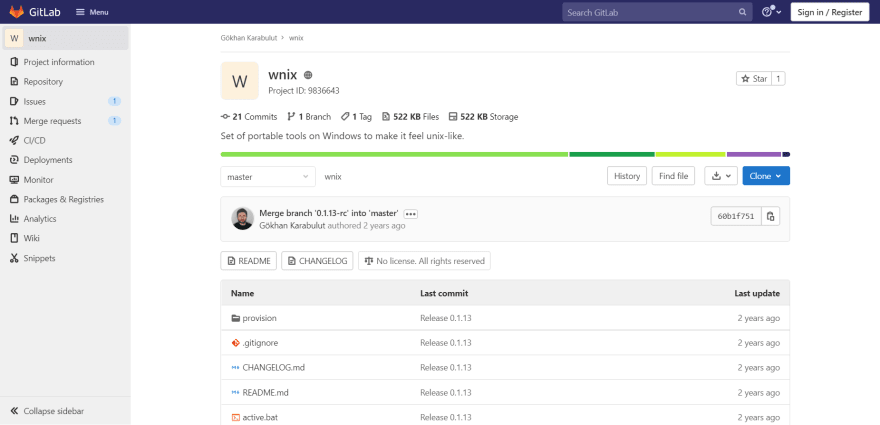This screenshot has width=880, height=425.
Task: Expand the commit description ellipsis
Action: (411, 214)
